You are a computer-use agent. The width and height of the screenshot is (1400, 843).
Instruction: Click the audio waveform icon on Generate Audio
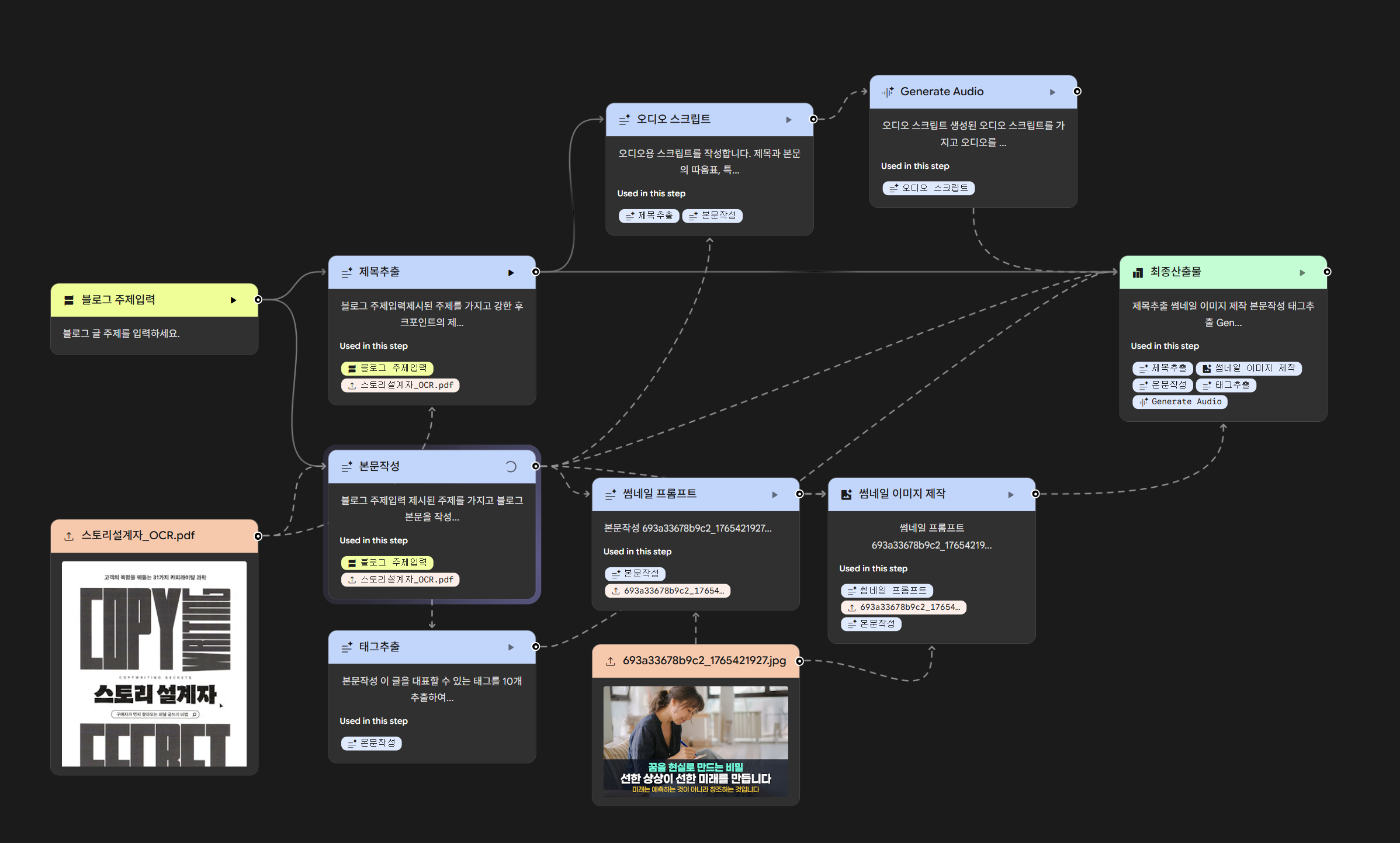[x=888, y=92]
